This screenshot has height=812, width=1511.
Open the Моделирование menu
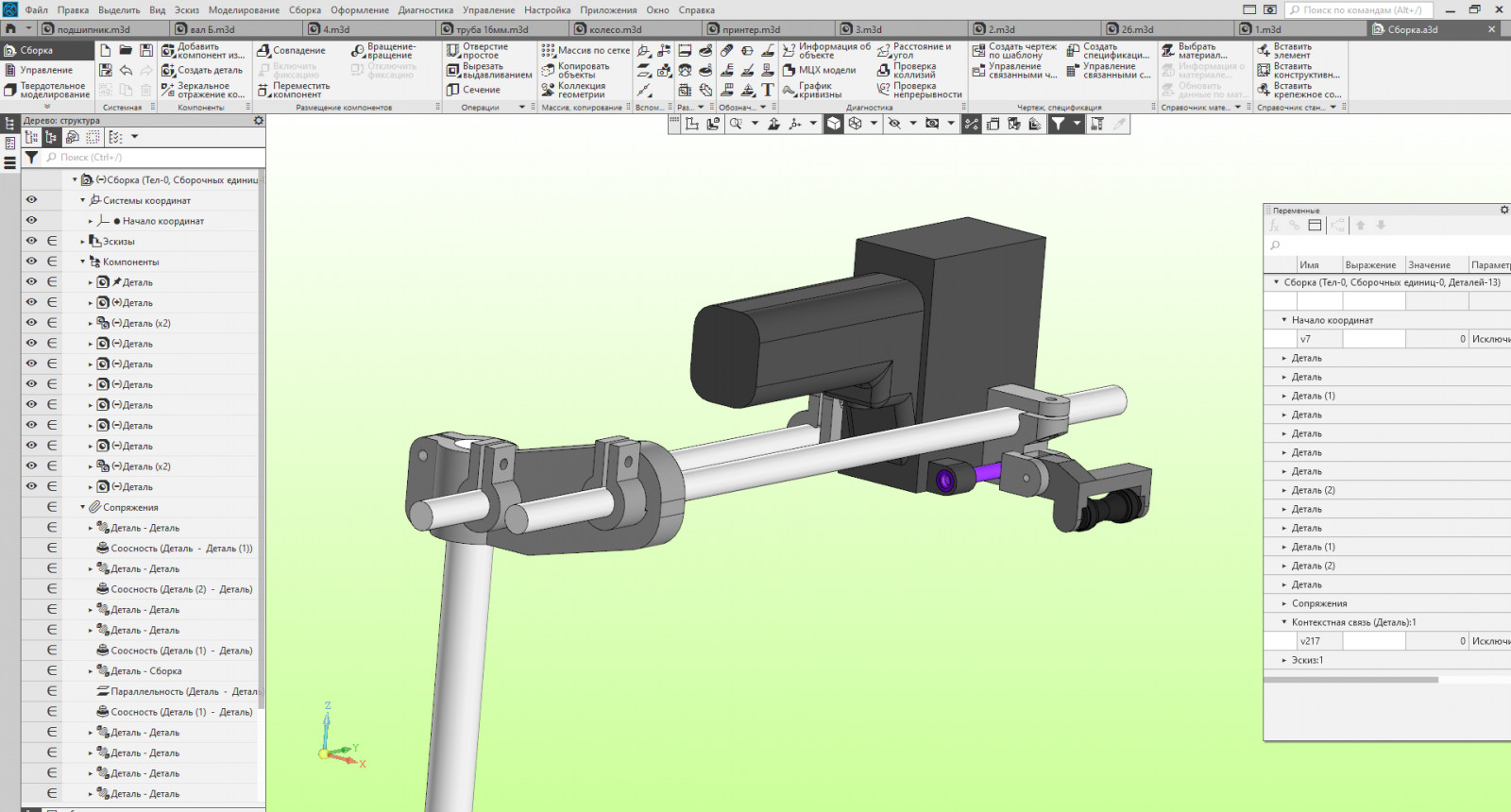244,10
